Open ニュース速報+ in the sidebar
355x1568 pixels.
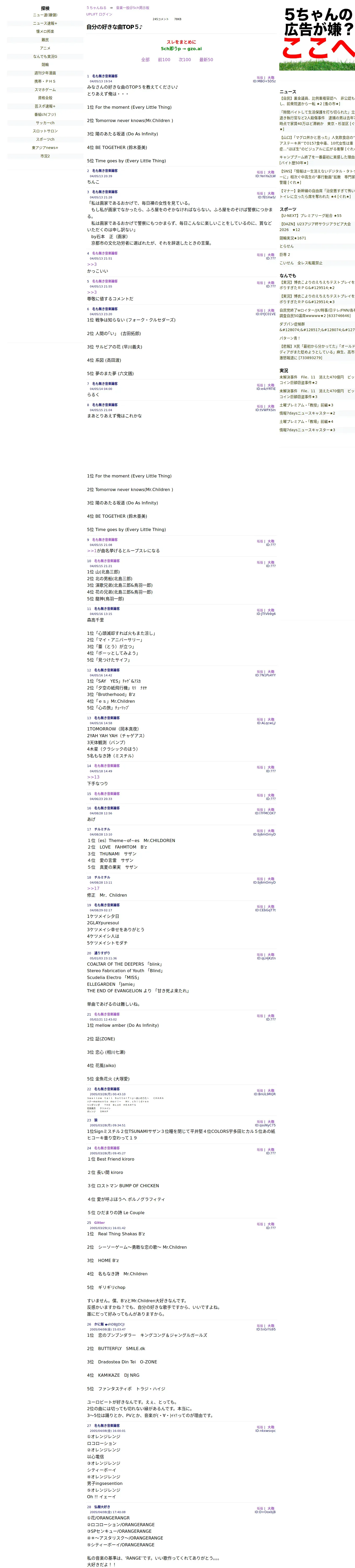tap(45, 23)
